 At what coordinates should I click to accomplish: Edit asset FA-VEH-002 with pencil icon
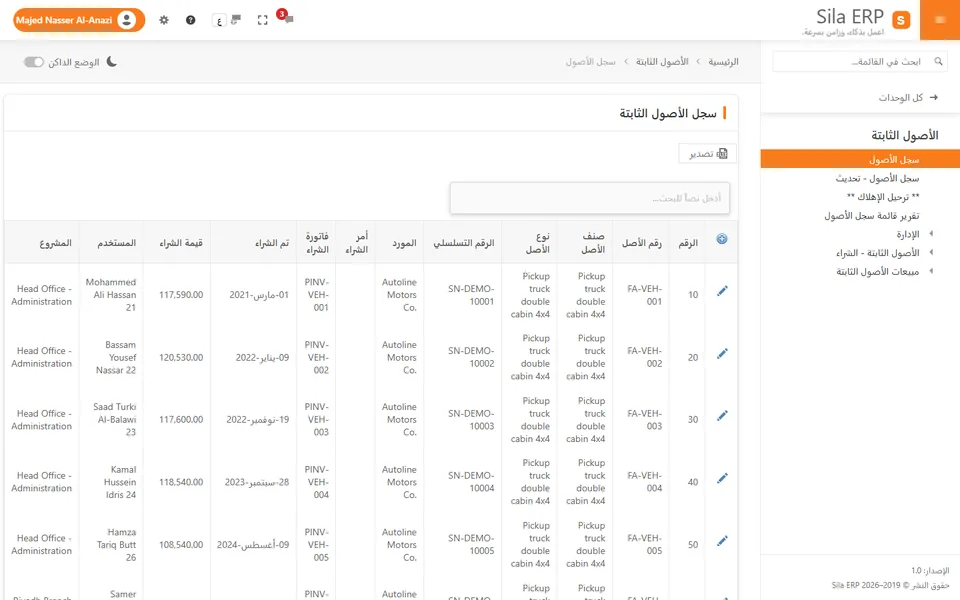722,353
